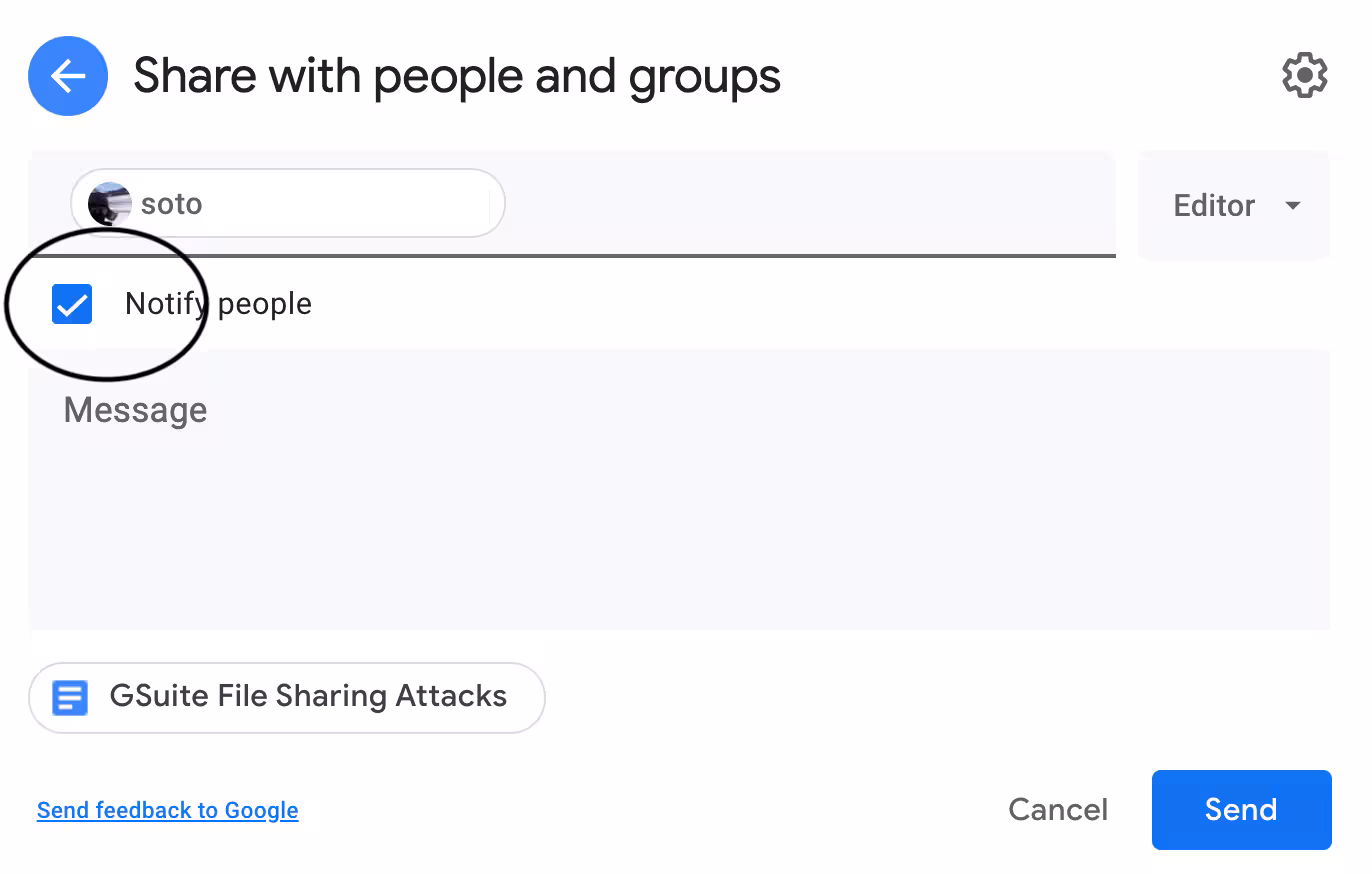Toggle notifications via the Notify people label

click(218, 304)
